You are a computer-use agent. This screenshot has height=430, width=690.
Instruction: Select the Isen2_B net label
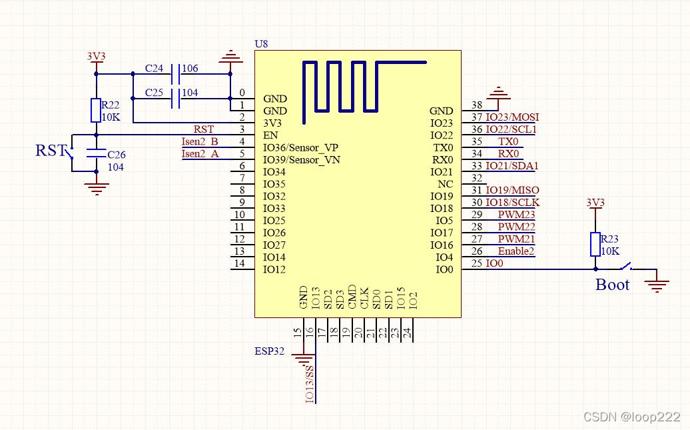click(x=200, y=141)
